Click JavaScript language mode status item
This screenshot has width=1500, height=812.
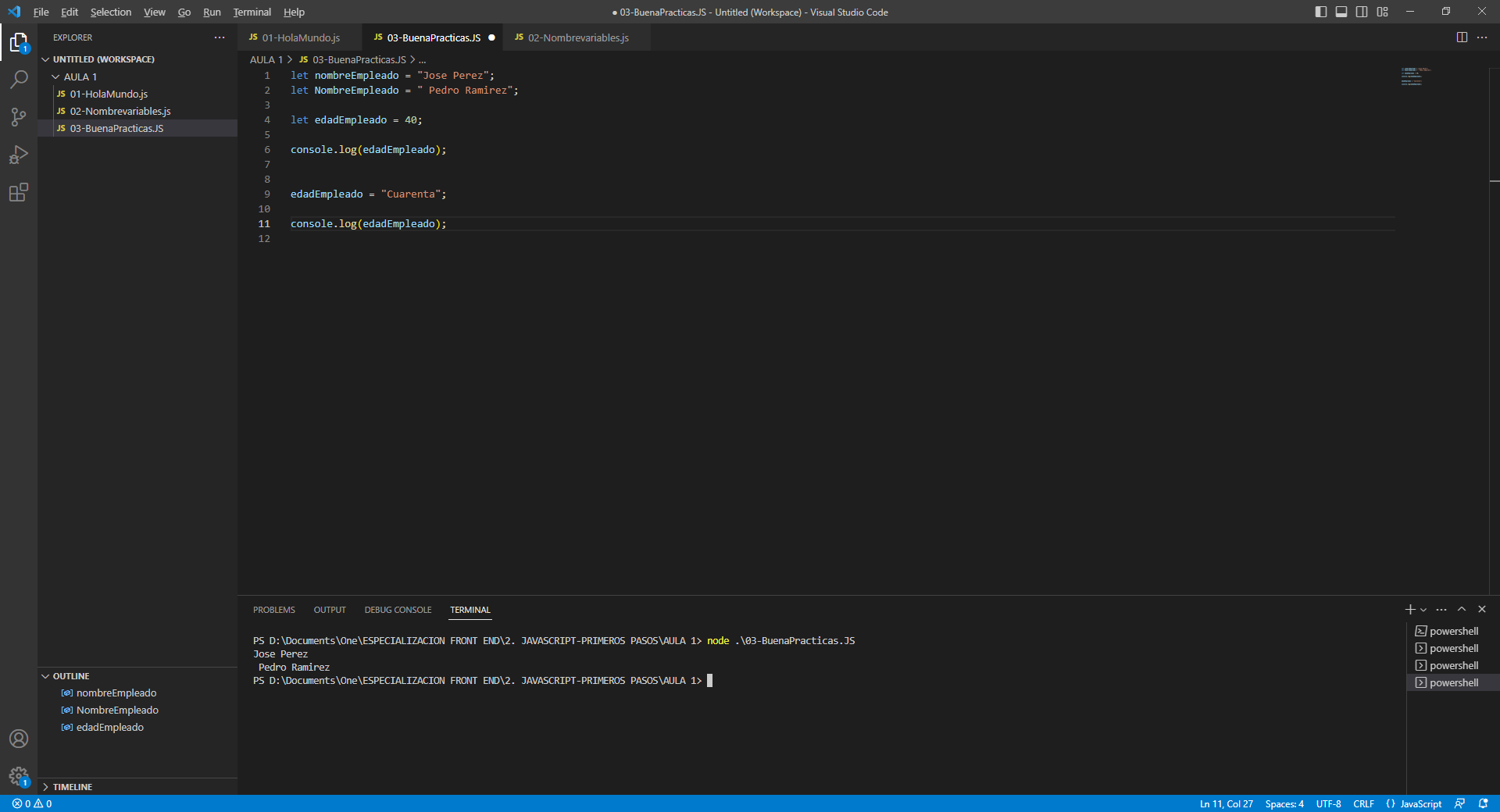(x=1420, y=803)
